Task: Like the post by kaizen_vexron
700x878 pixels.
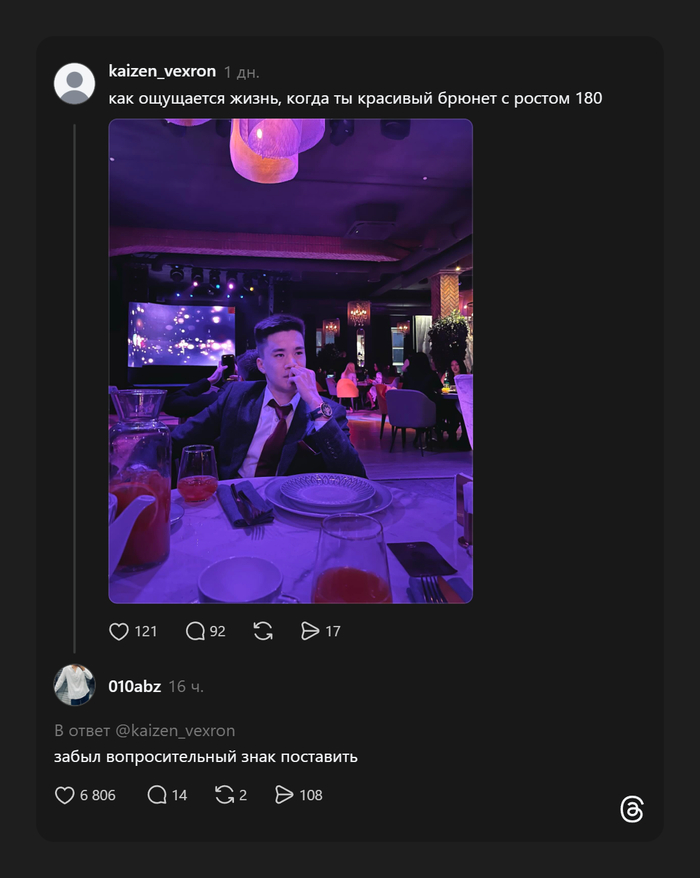Action: 119,631
